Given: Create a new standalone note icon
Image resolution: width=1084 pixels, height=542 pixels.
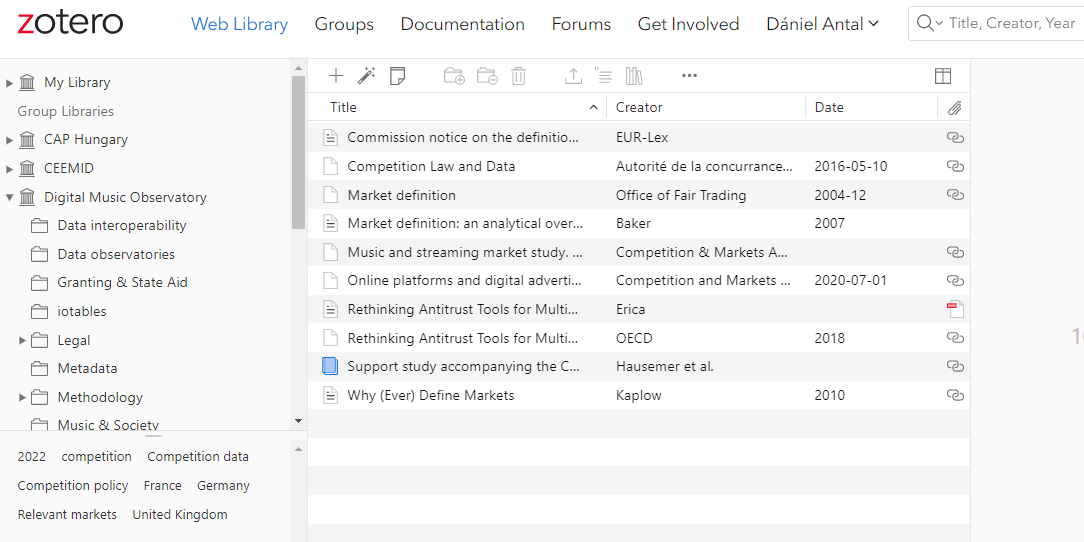Looking at the screenshot, I should [397, 75].
